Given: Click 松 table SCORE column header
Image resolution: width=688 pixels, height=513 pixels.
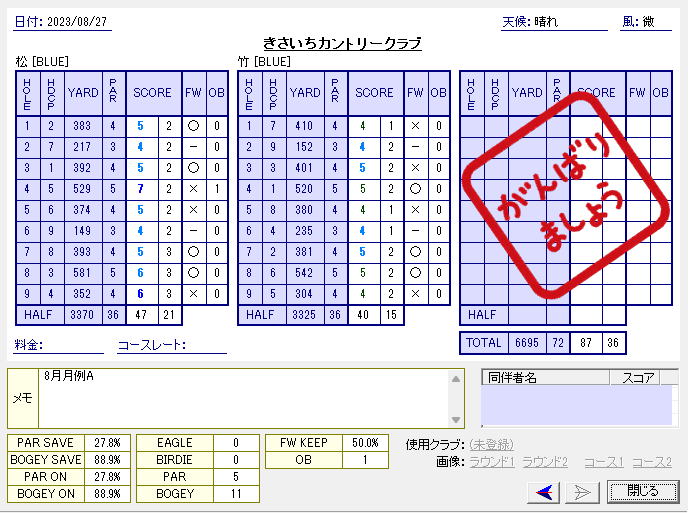Looking at the screenshot, I should pos(153,93).
